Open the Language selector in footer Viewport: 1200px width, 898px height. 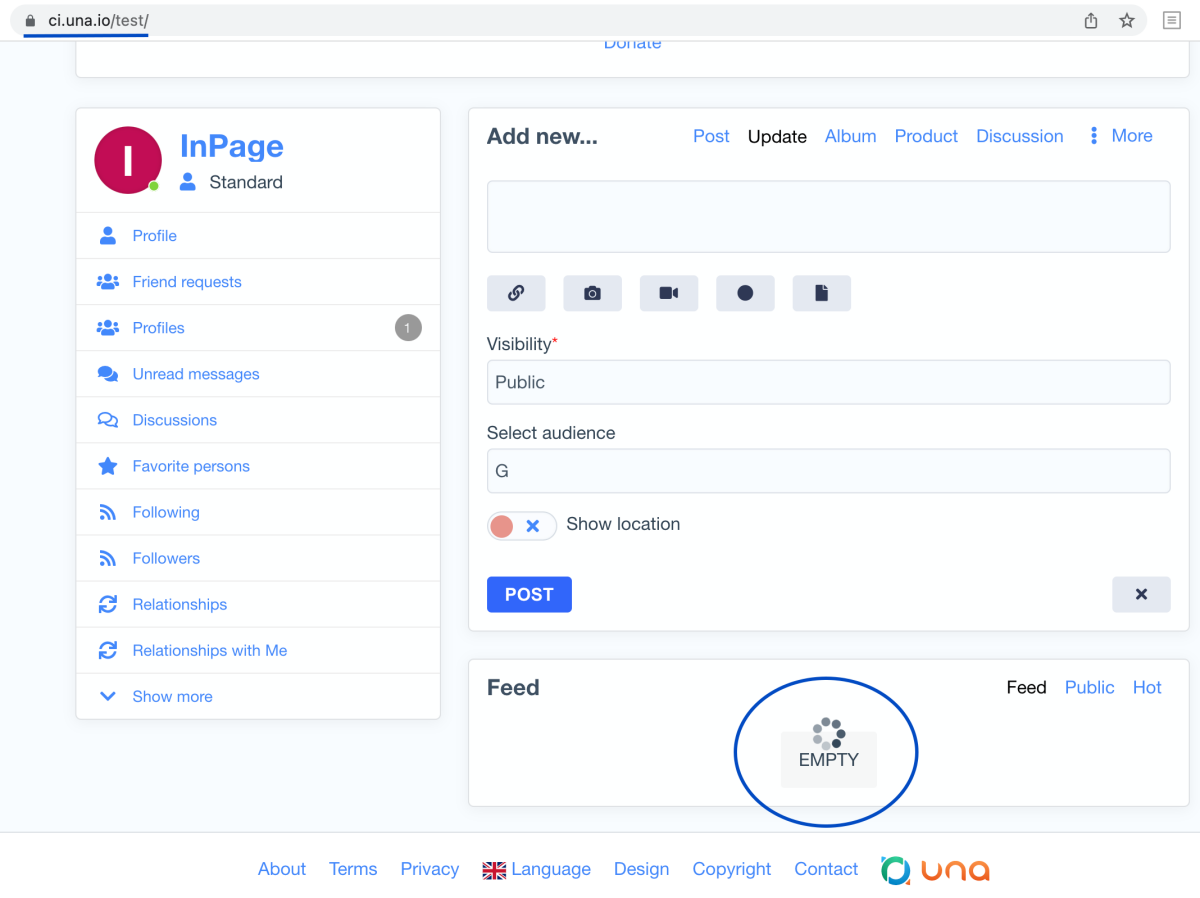click(537, 869)
